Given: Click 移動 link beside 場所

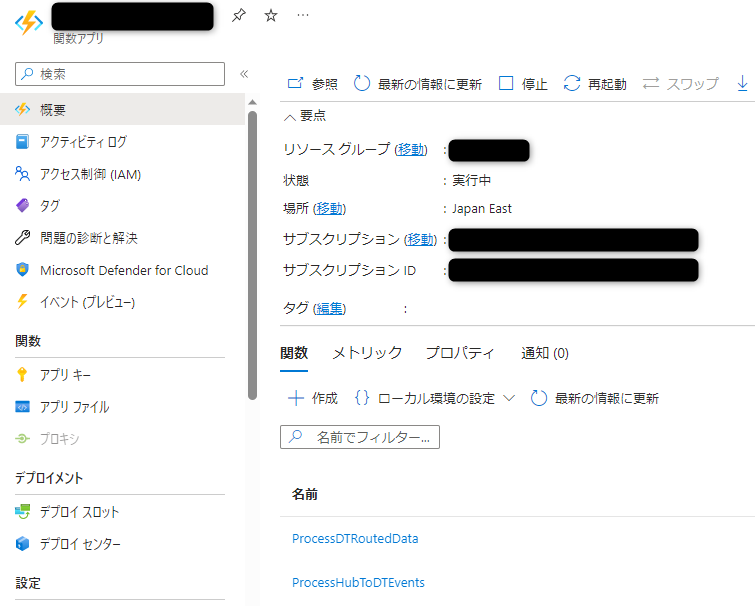Looking at the screenshot, I should 329,208.
